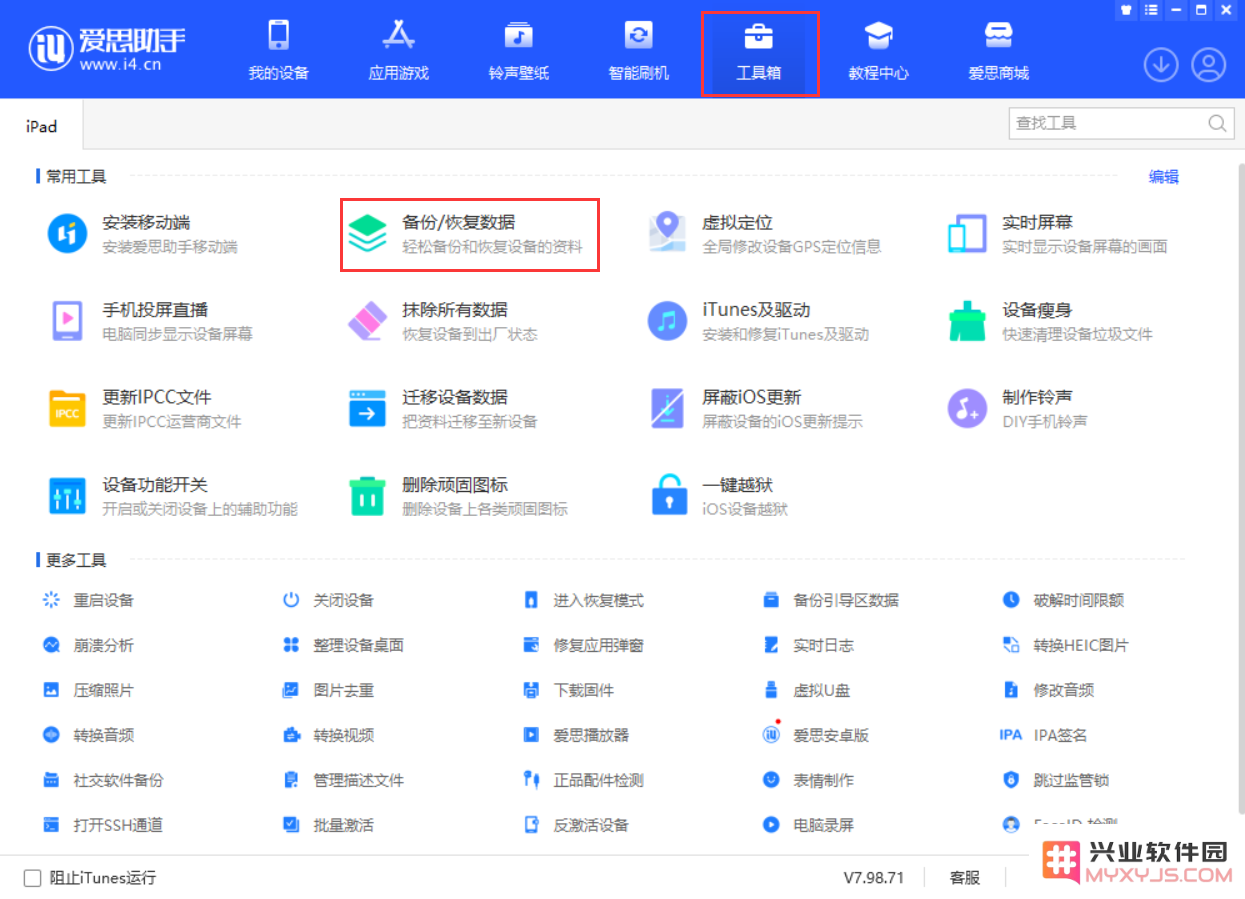Click the search magnifier icon
1245x899 pixels.
(x=1217, y=123)
